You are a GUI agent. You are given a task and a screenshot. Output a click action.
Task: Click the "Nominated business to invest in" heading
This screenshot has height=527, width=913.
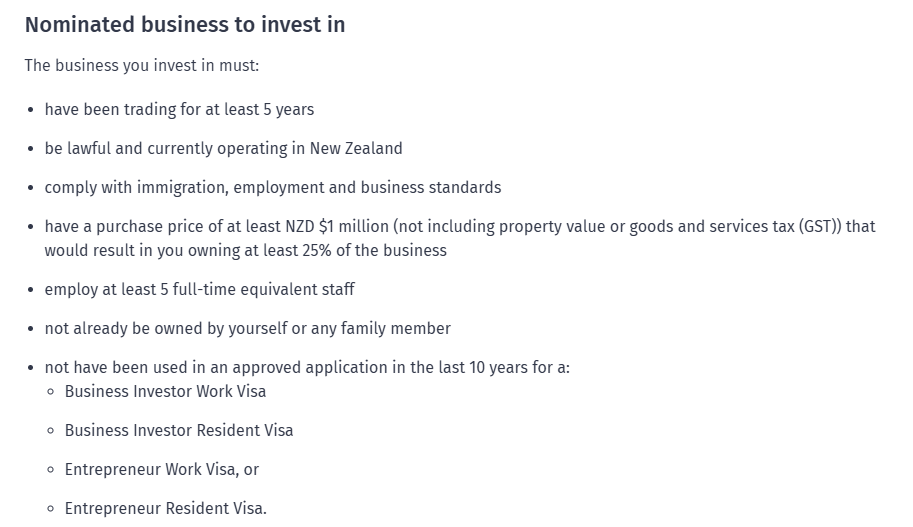coord(185,25)
